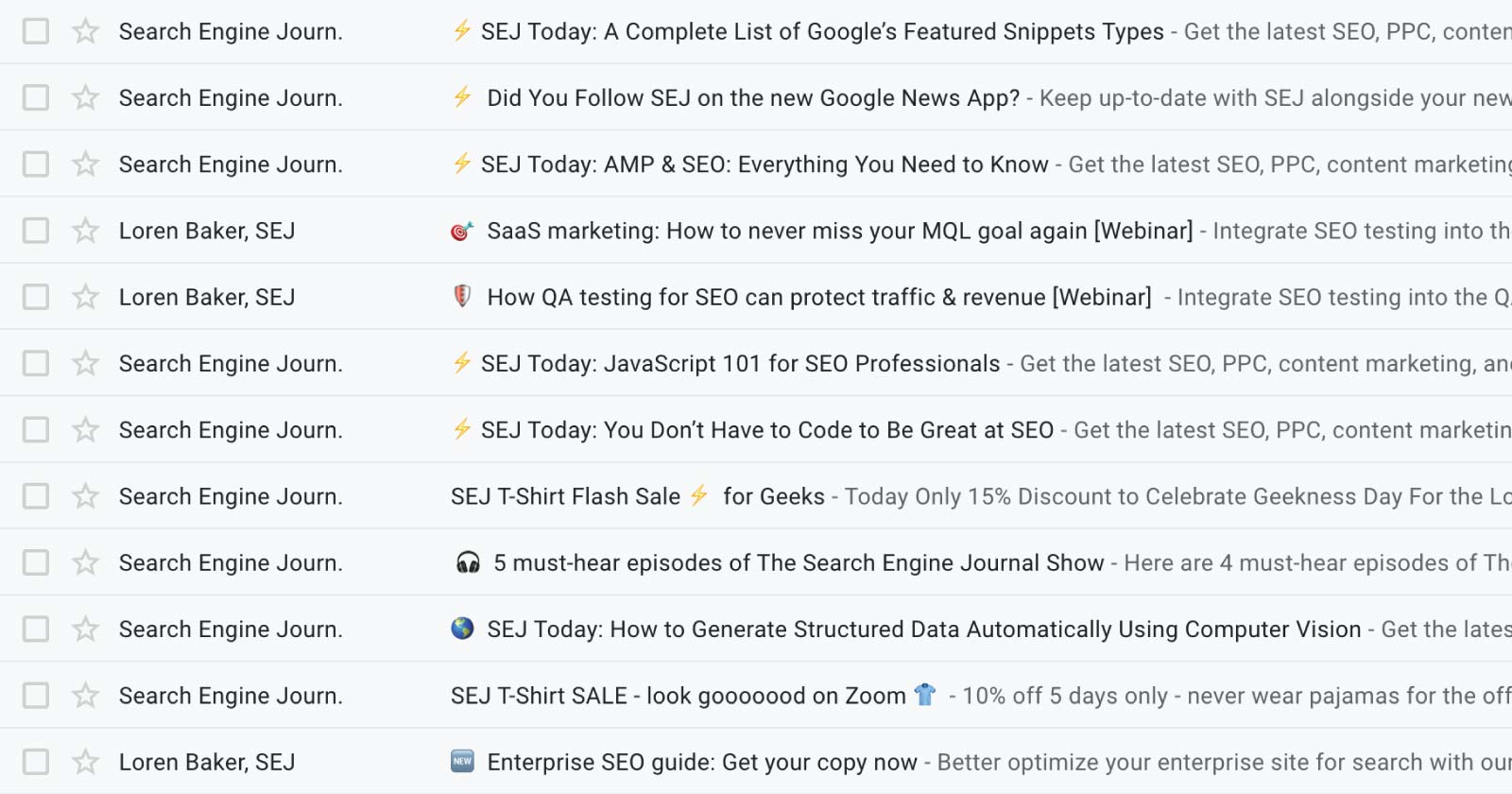
Task: Star the Enterprise SEO guide email
Action: point(85,761)
